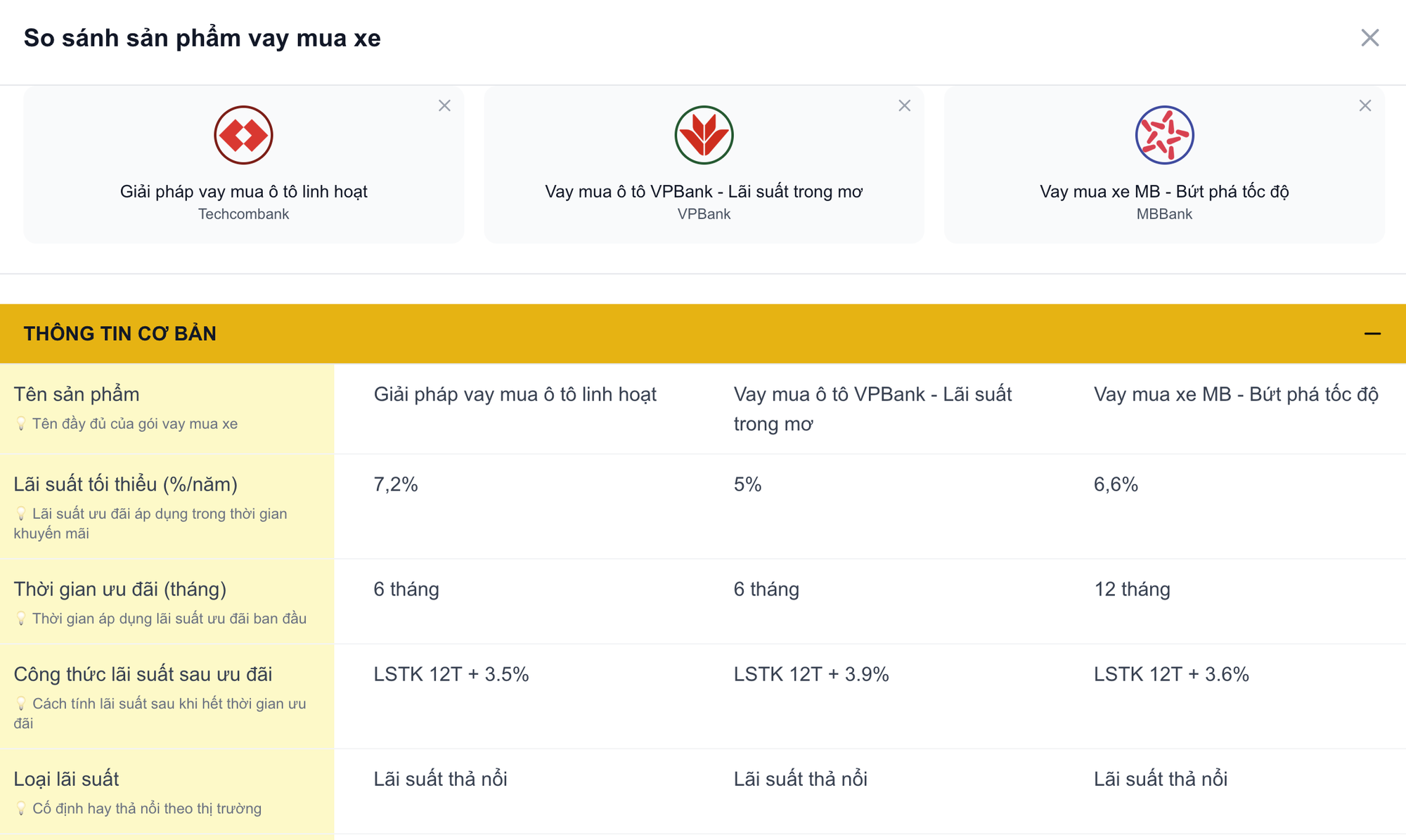
Task: Open Vay mua xe MB - Bứt phá tốc độ
Action: click(x=1163, y=190)
